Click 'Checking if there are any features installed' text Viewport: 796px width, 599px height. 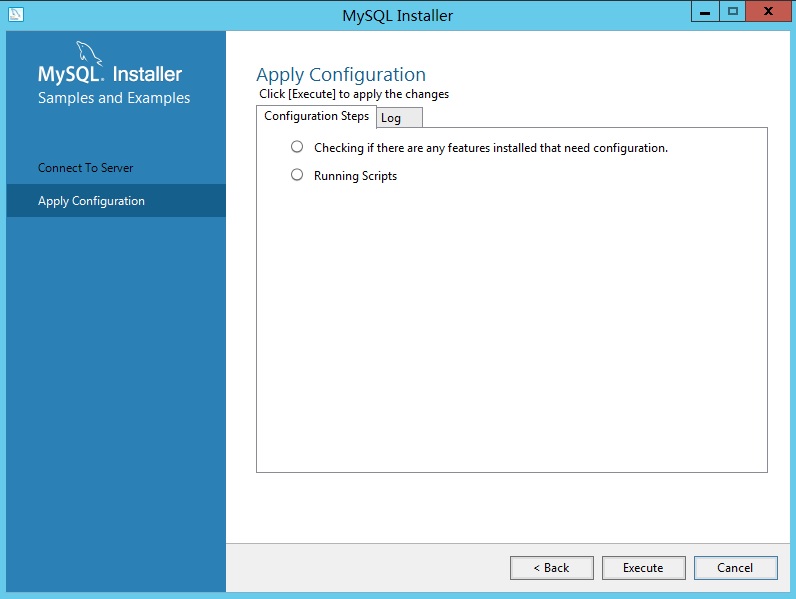[491, 148]
